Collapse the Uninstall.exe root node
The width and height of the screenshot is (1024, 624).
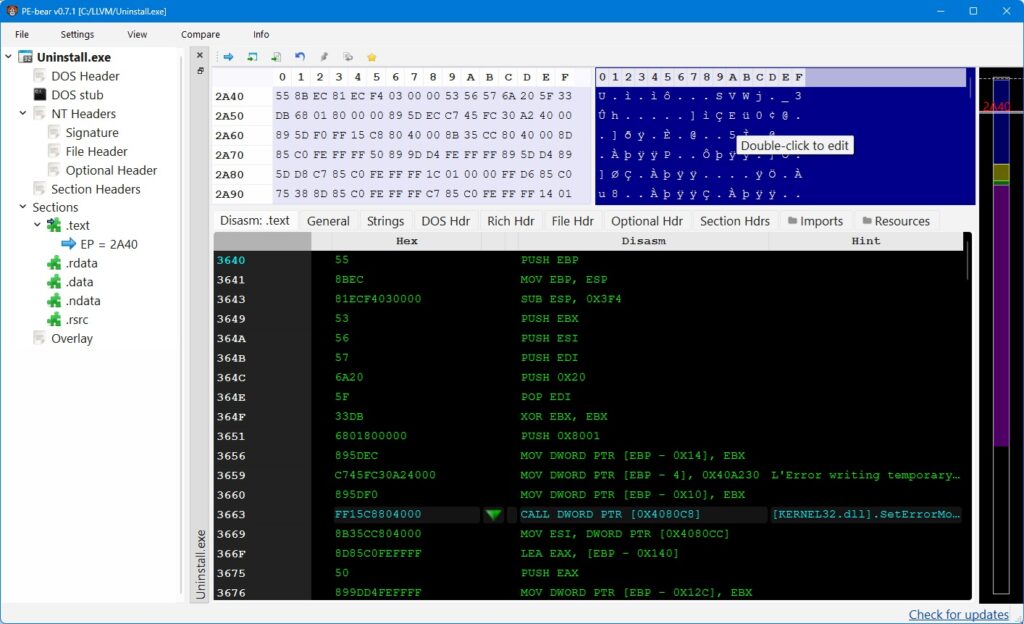(x=9, y=57)
